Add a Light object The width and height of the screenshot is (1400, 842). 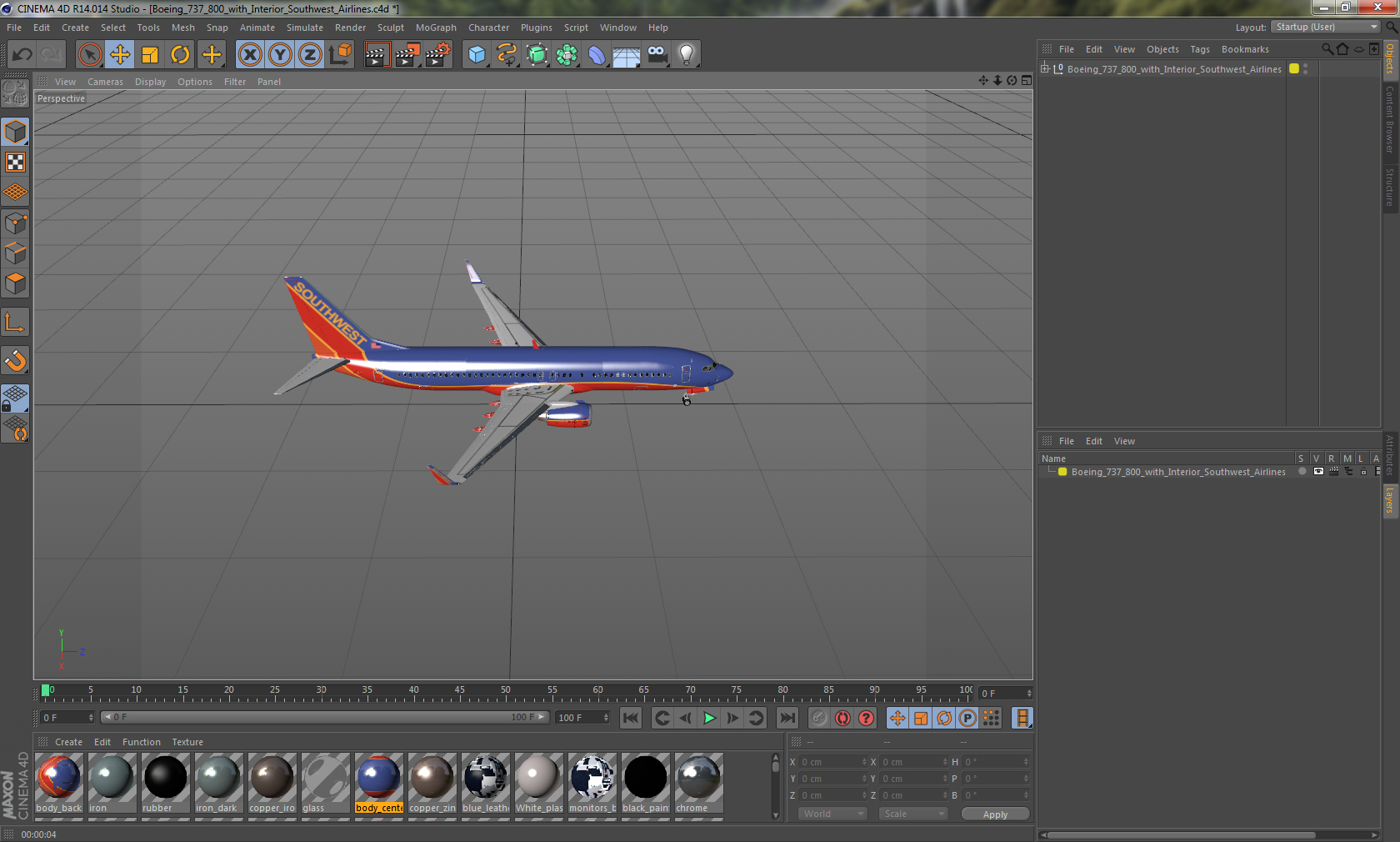687,55
